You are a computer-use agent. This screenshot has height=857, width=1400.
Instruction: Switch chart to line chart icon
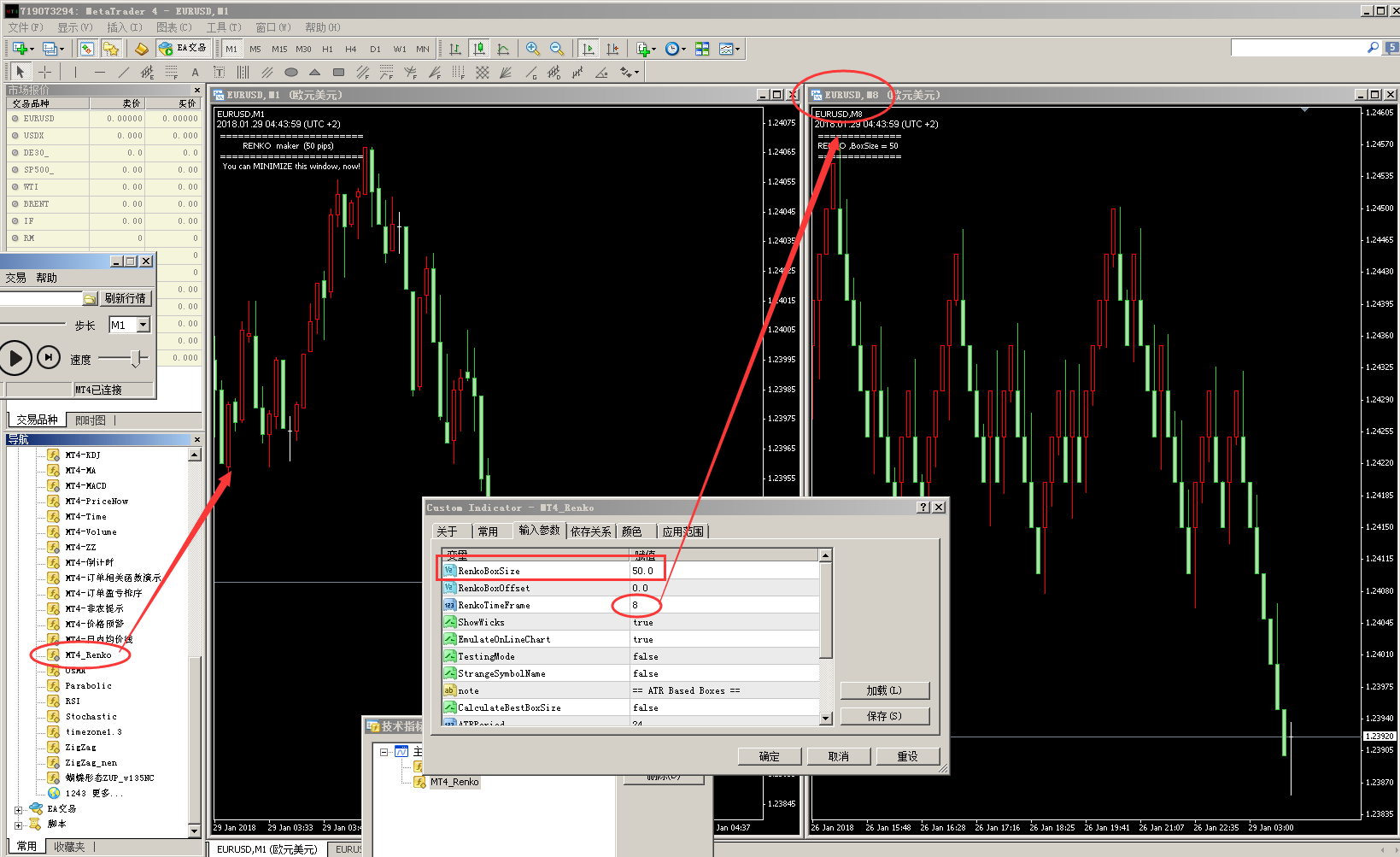point(503,49)
